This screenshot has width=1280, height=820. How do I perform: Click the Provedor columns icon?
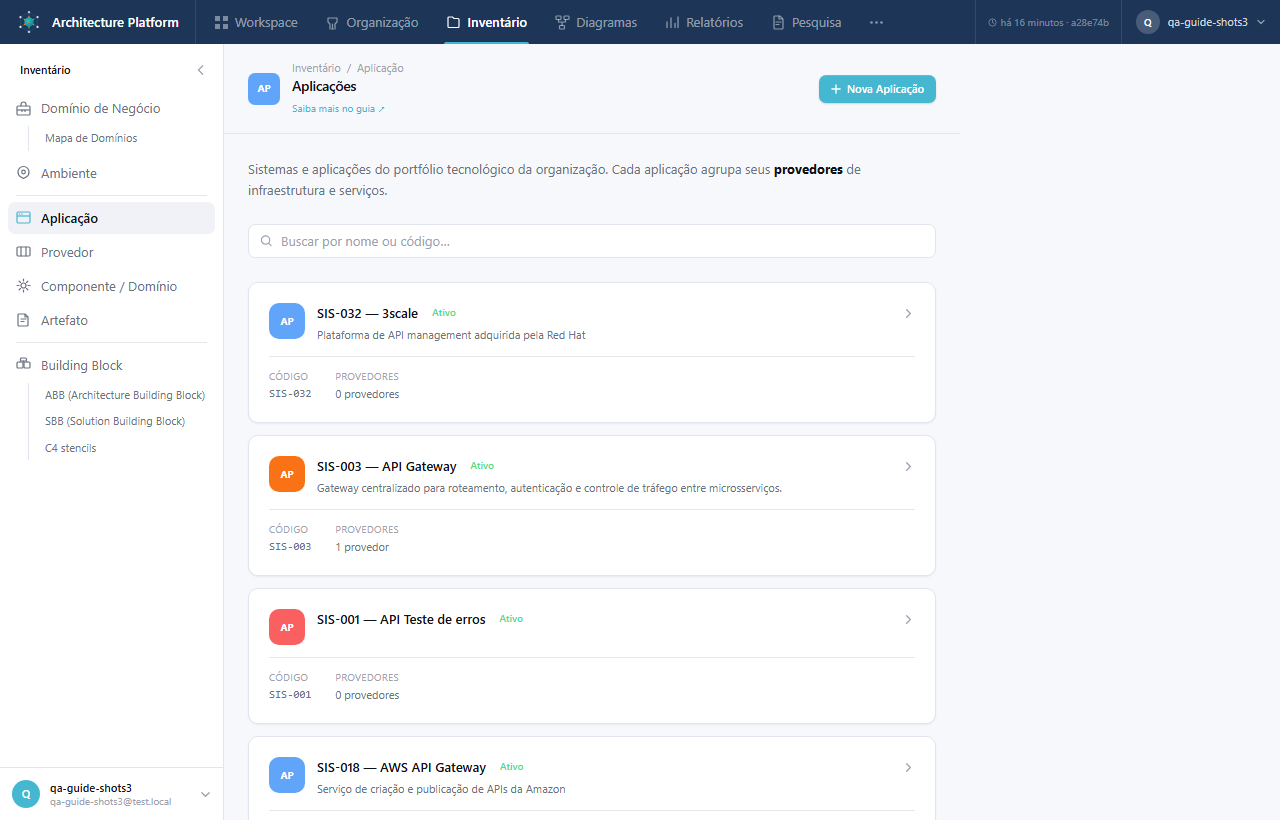(23, 252)
